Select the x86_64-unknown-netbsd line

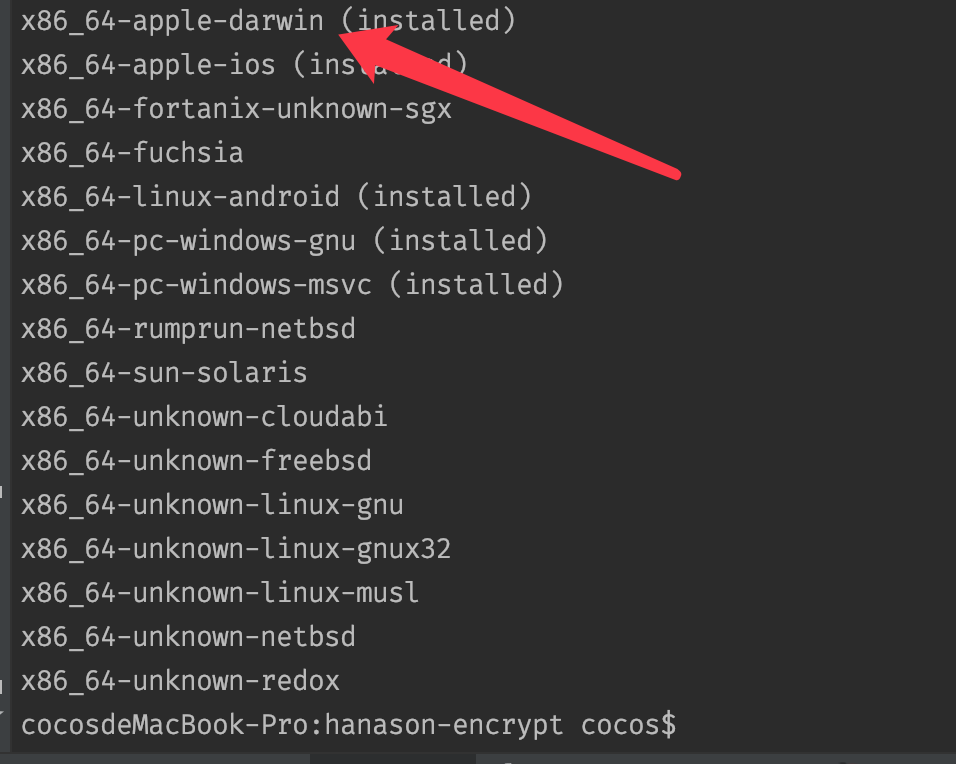pyautogui.click(x=188, y=637)
